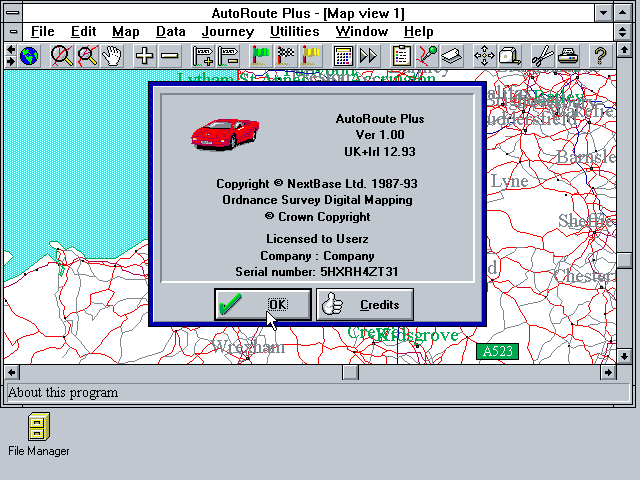The height and width of the screenshot is (480, 640).
Task: Click the green start flag icon
Action: coord(260,56)
